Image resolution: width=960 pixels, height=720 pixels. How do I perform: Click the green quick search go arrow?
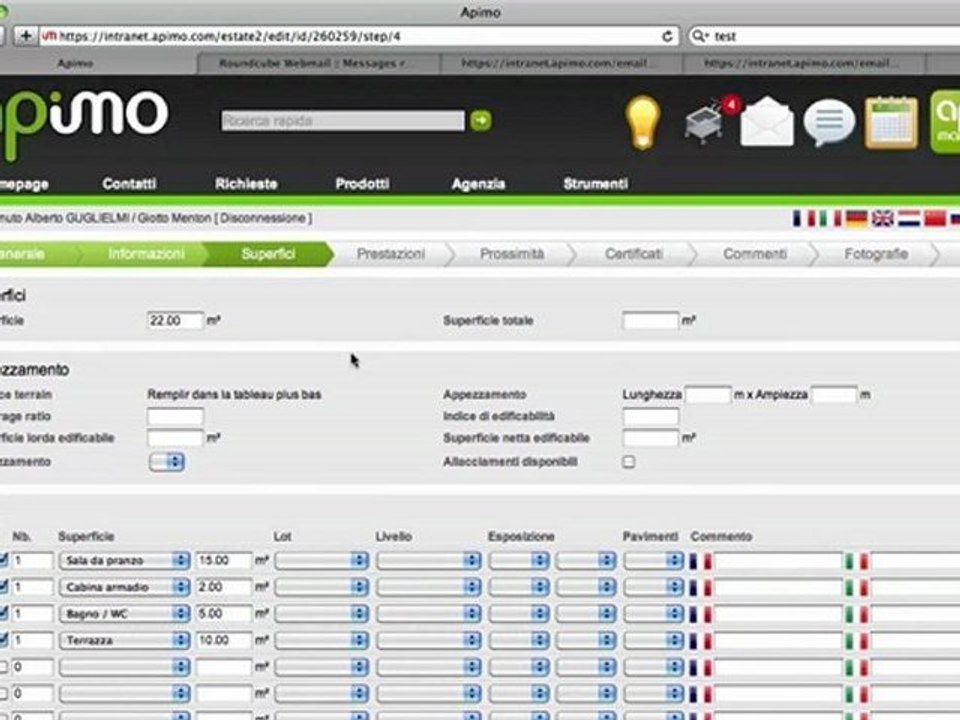[481, 121]
